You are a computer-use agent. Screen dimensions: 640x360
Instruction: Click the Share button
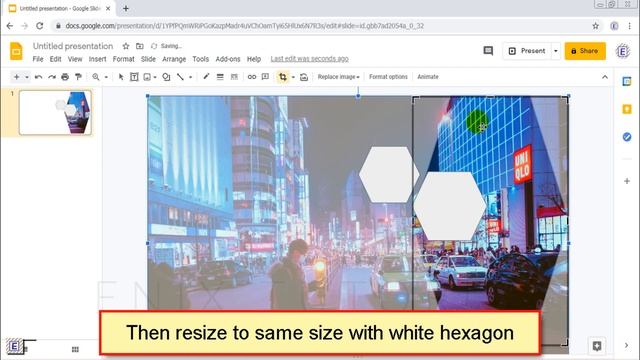pos(585,51)
